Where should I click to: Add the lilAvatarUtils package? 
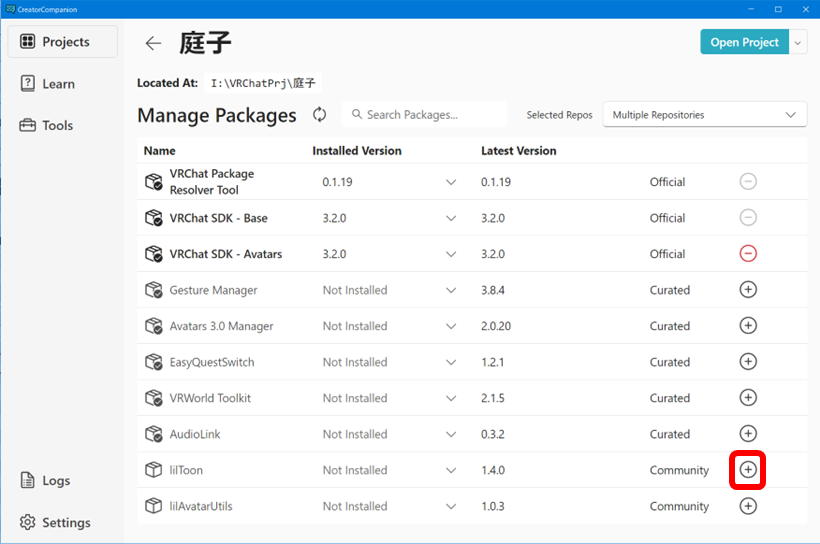pyautogui.click(x=747, y=506)
